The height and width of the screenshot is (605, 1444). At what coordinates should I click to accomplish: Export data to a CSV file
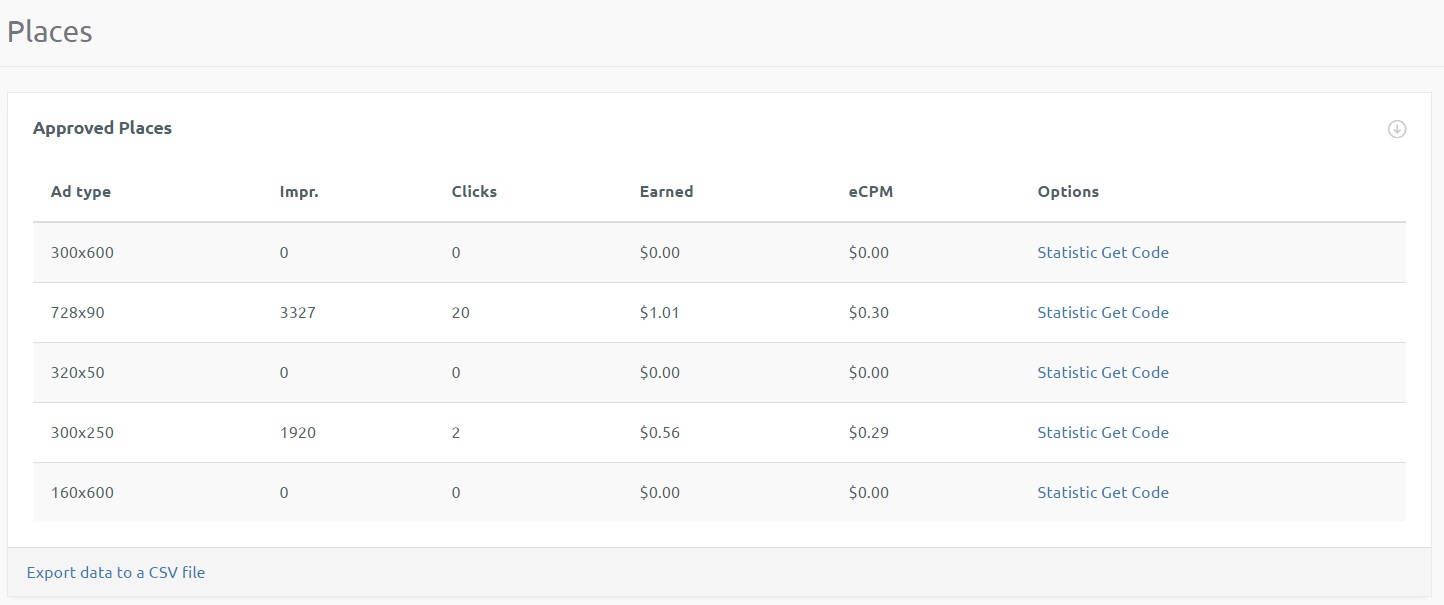click(x=116, y=573)
